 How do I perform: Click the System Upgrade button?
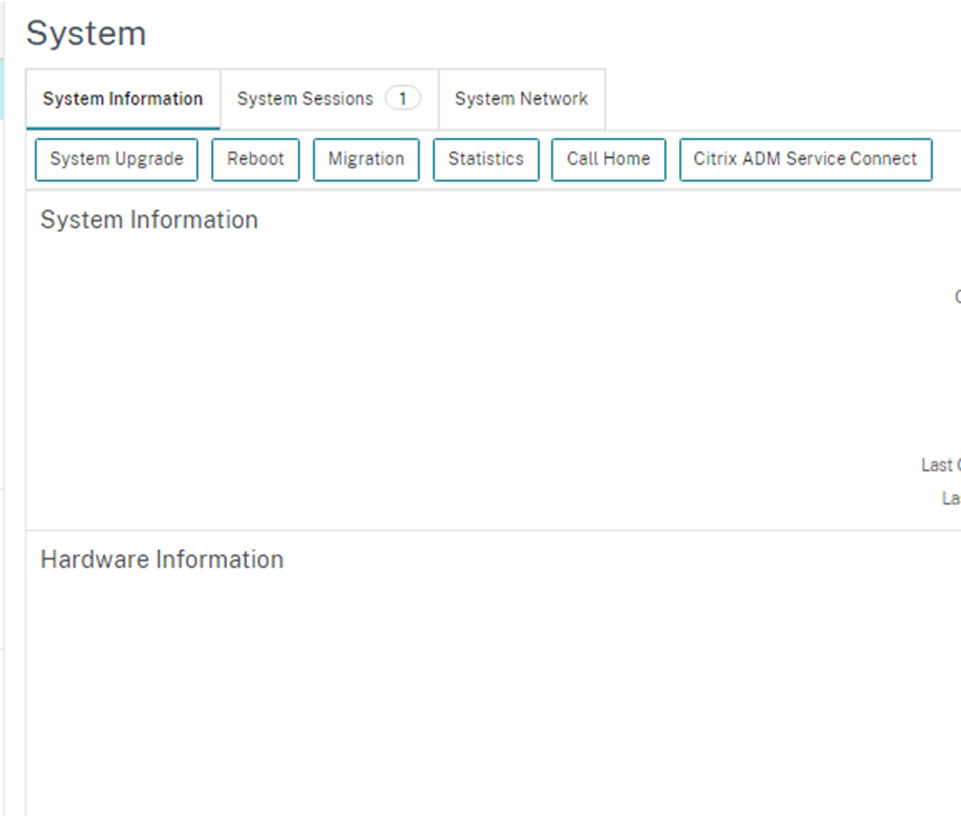click(116, 159)
